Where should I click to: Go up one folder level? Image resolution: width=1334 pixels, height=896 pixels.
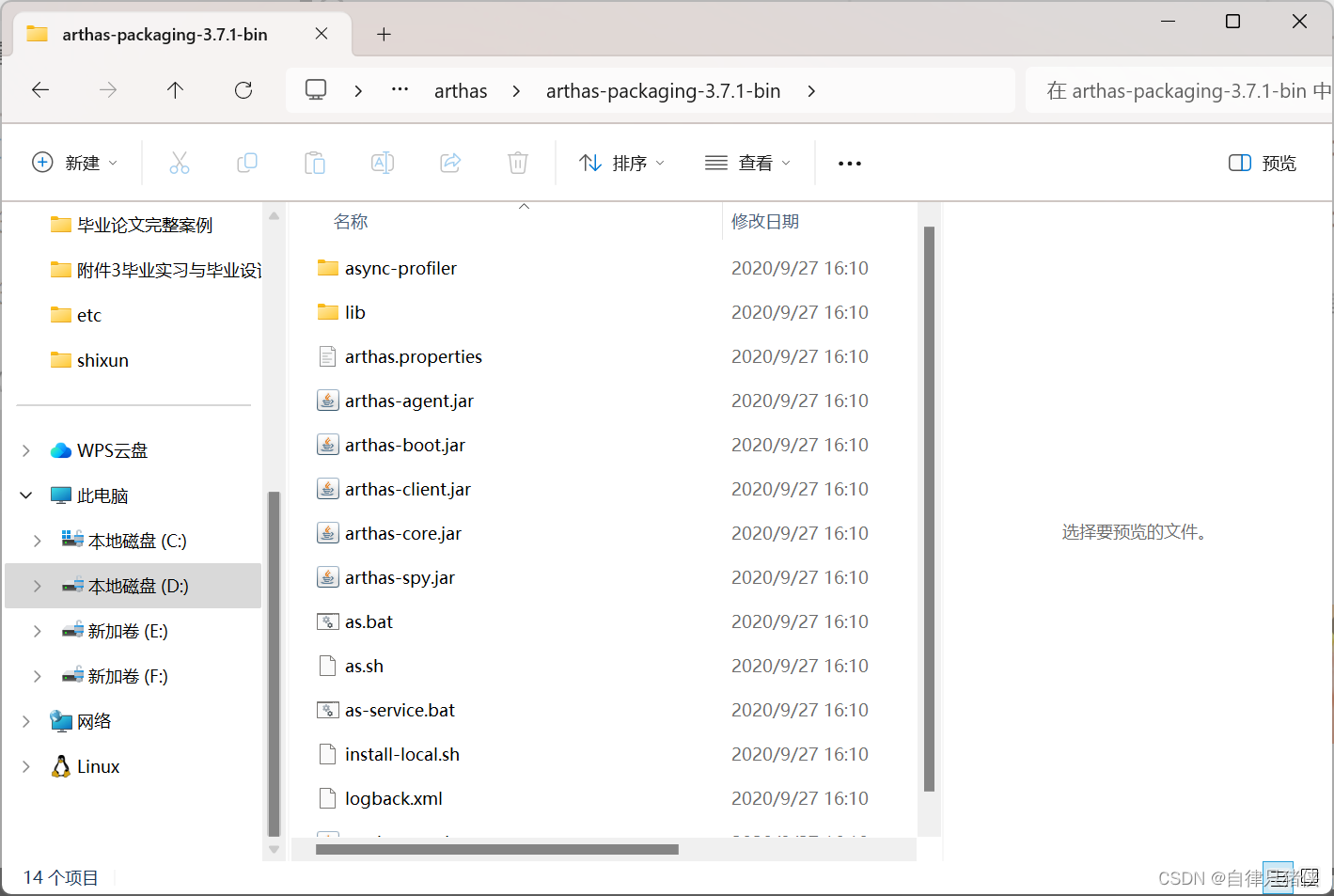pos(175,90)
